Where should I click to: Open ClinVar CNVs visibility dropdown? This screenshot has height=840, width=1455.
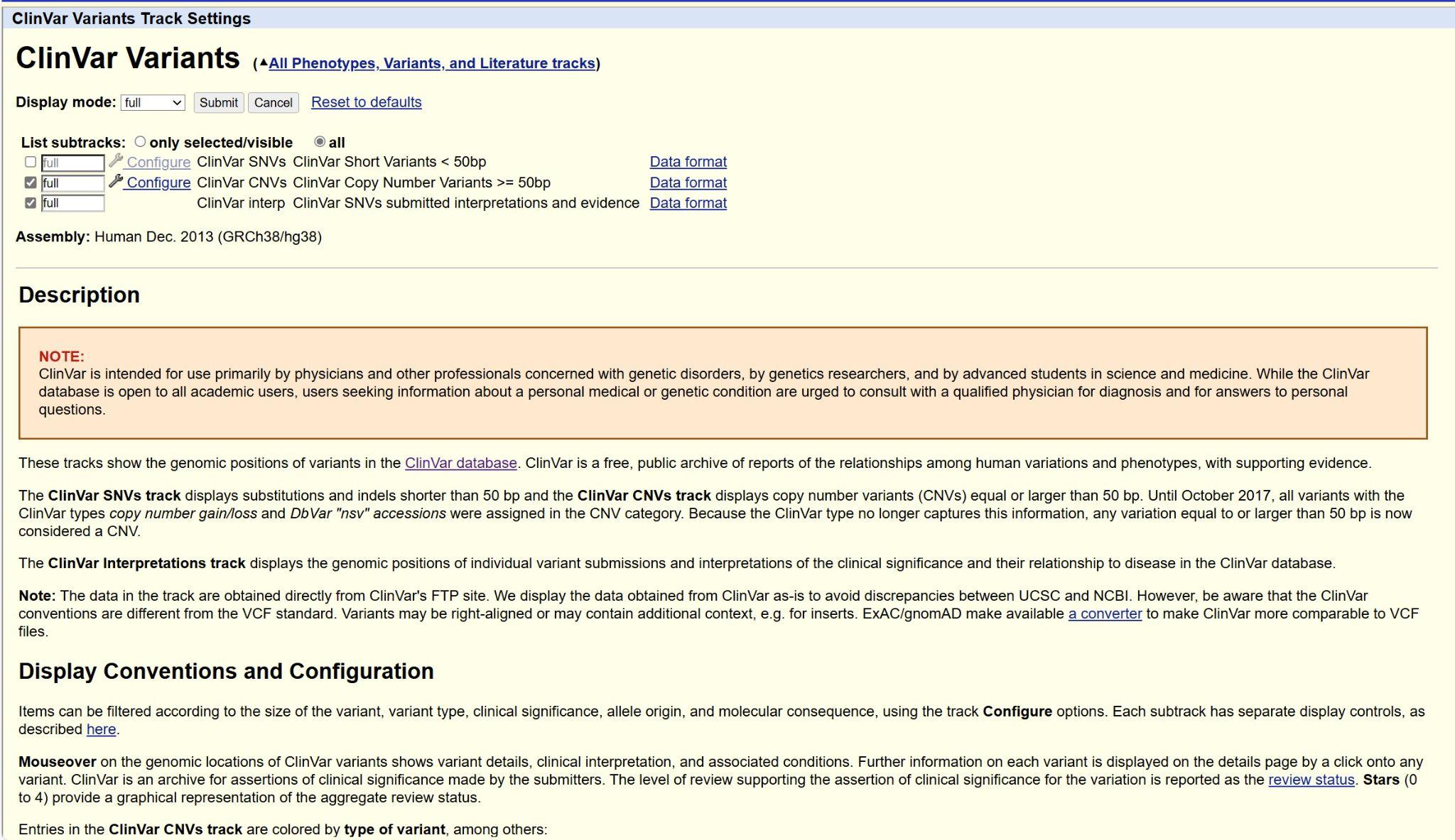pyautogui.click(x=73, y=183)
